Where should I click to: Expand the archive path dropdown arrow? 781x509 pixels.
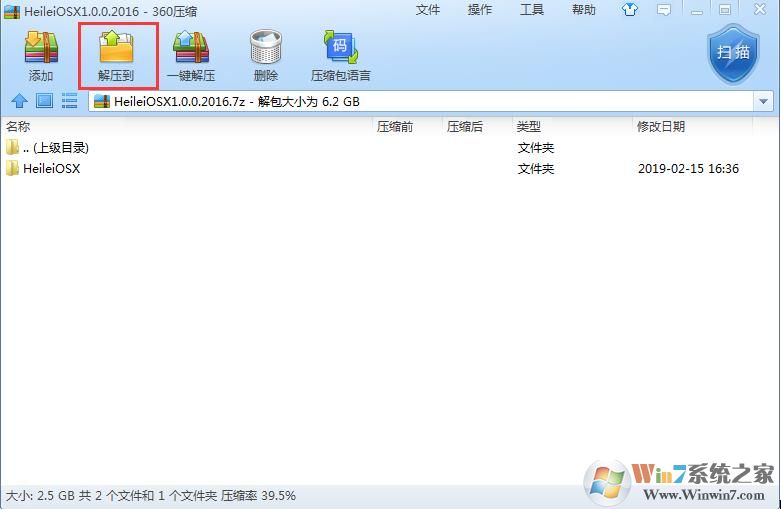(x=763, y=102)
